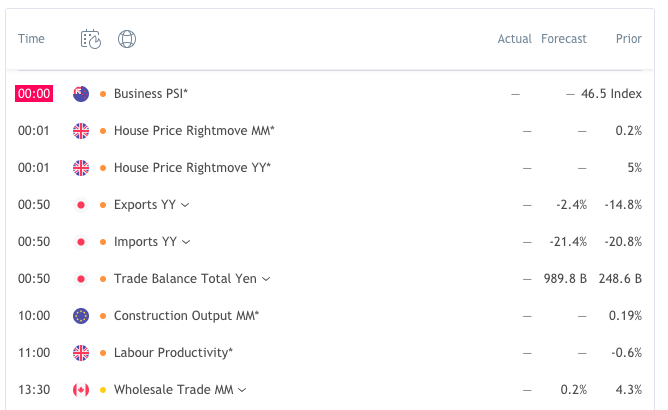The height and width of the screenshot is (410, 668).
Task: Select the highlighted 00:00 time badge
Action: pyautogui.click(x=34, y=94)
